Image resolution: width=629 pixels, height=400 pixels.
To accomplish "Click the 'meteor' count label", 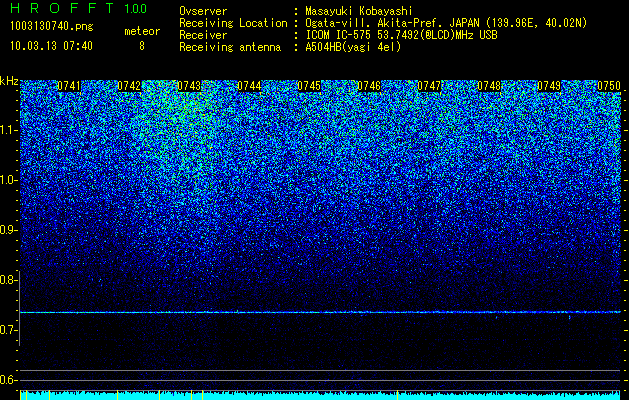I will click(x=142, y=31).
